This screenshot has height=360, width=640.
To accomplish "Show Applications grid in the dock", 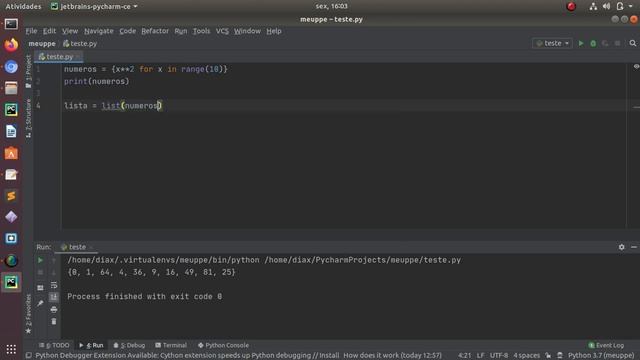I will coord(11,349).
